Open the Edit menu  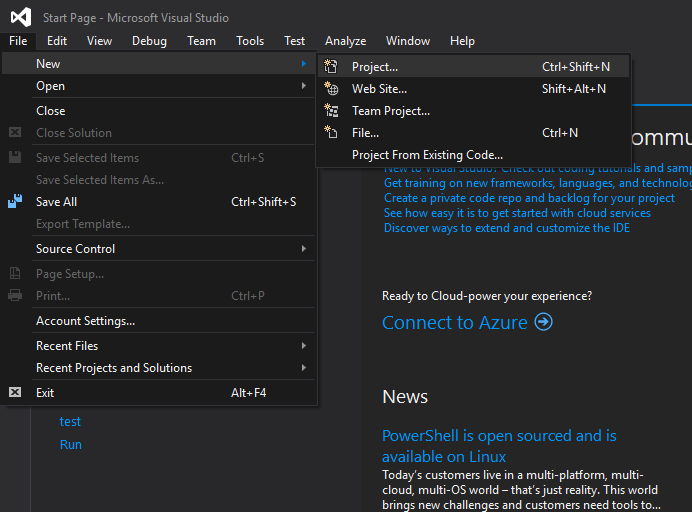pyautogui.click(x=57, y=41)
